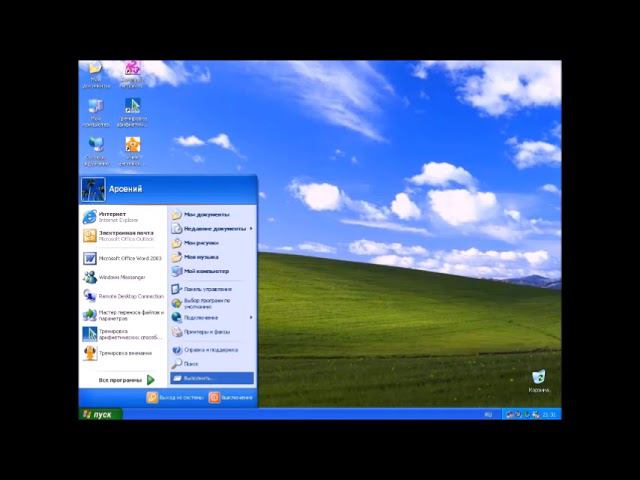Screen dimensions: 640x480
Task: Select the Корзина recycle bin icon
Action: (539, 381)
